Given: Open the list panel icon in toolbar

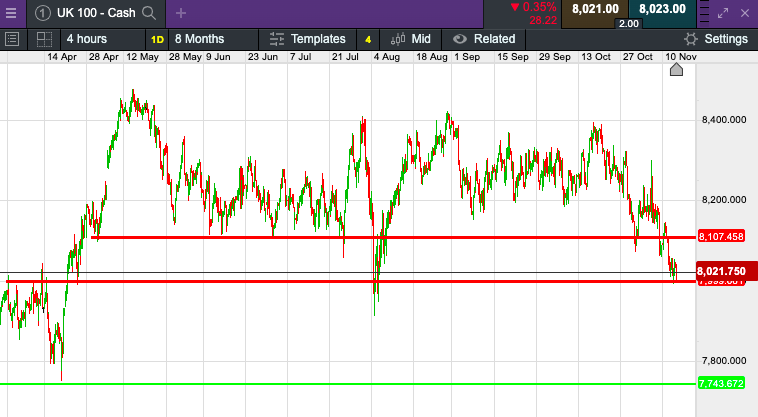Looking at the screenshot, I should (12, 39).
